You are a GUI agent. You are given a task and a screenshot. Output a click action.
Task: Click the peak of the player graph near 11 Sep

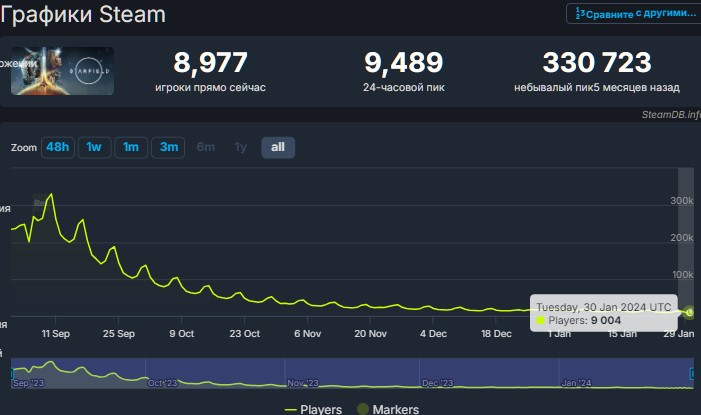point(50,193)
